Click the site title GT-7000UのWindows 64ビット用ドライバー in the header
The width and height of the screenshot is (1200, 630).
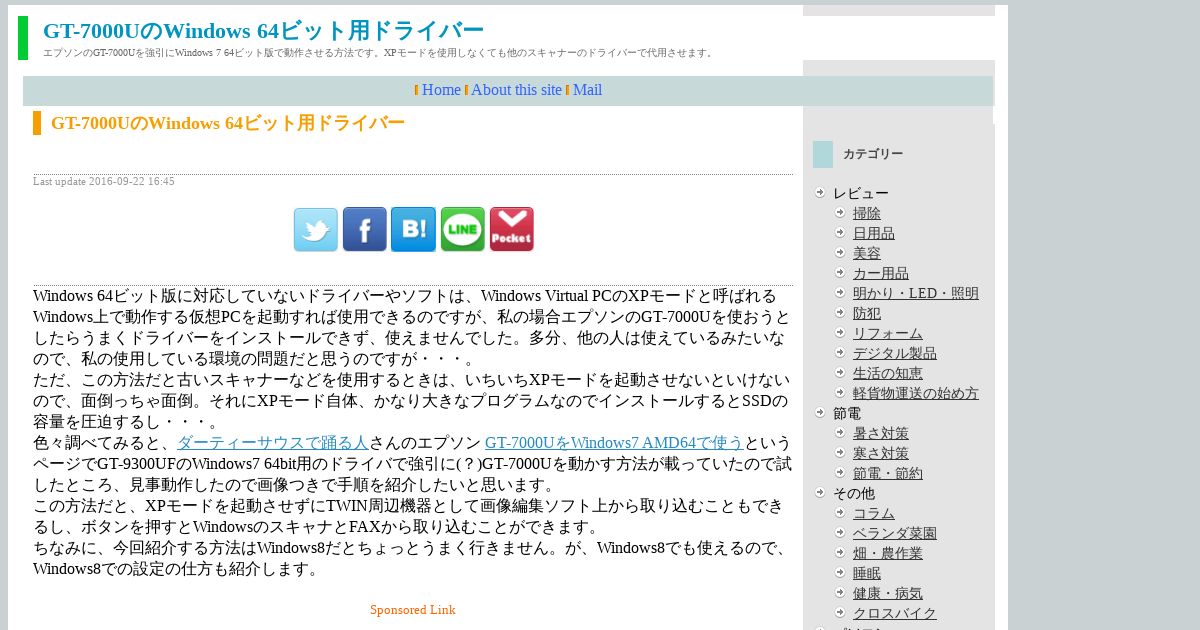pyautogui.click(x=263, y=30)
